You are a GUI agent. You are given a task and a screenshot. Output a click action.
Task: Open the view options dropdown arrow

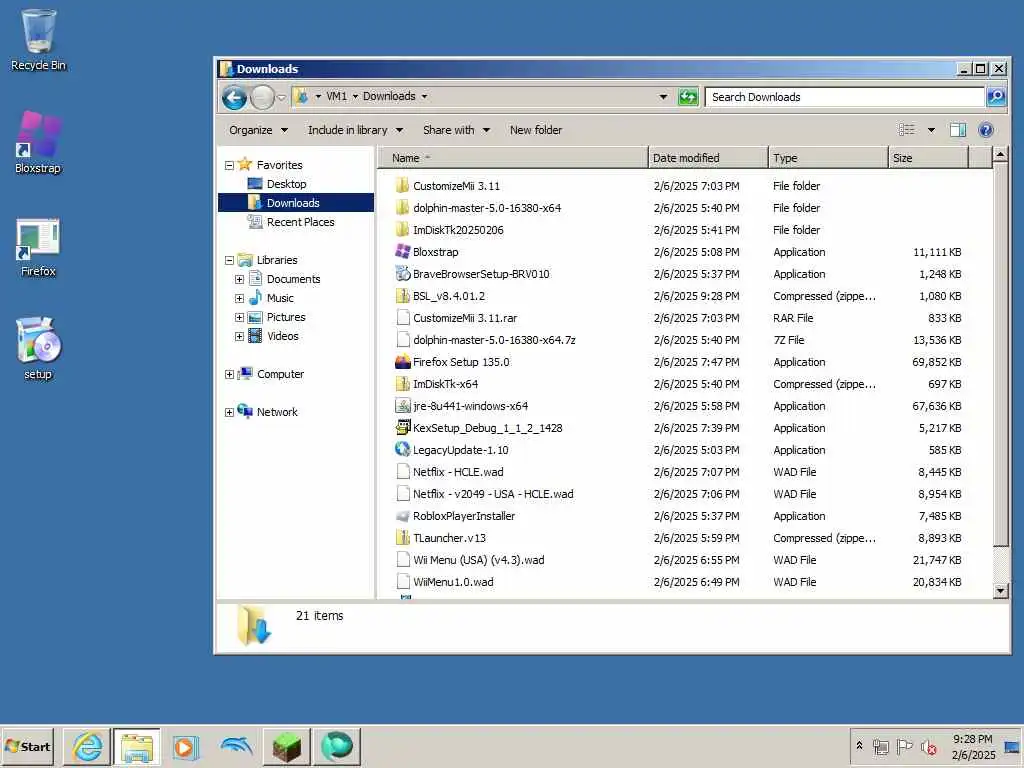[931, 130]
